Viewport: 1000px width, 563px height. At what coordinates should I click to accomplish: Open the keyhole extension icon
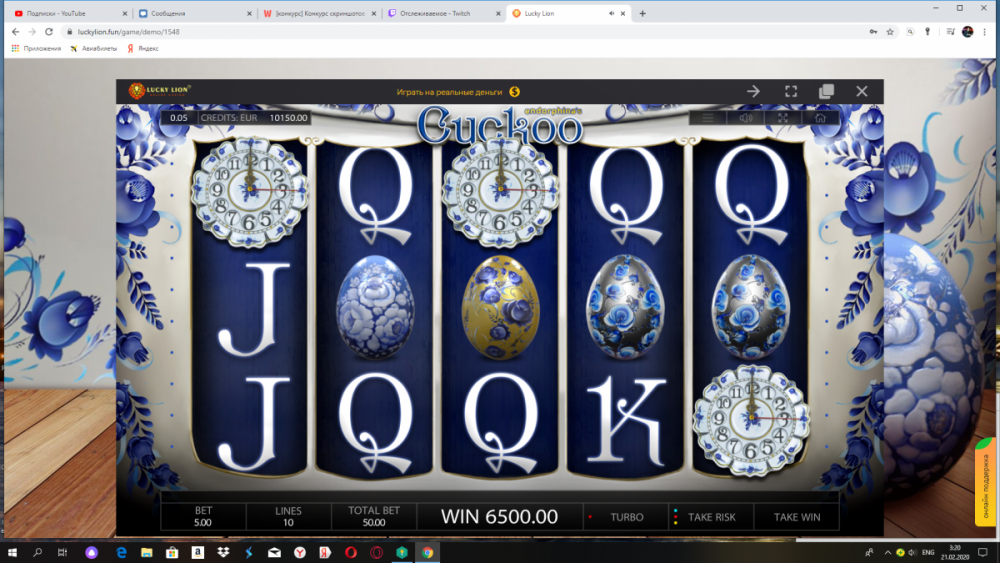pyautogui.click(x=928, y=32)
